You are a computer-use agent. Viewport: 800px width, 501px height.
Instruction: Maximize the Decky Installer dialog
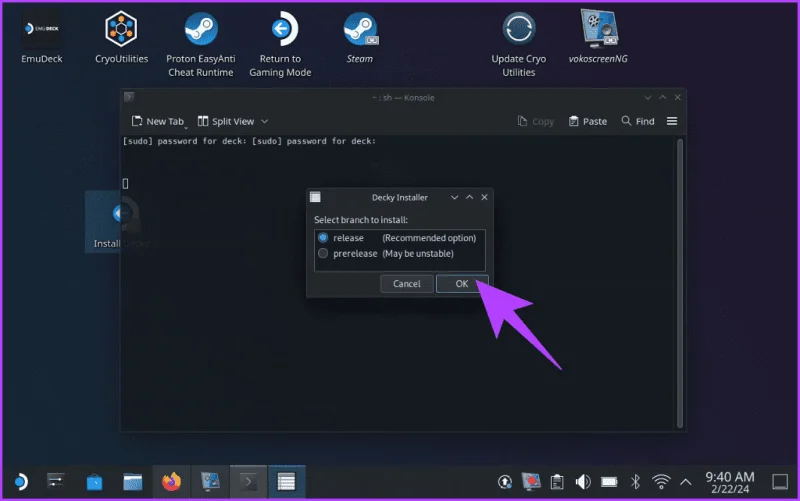pyautogui.click(x=469, y=197)
